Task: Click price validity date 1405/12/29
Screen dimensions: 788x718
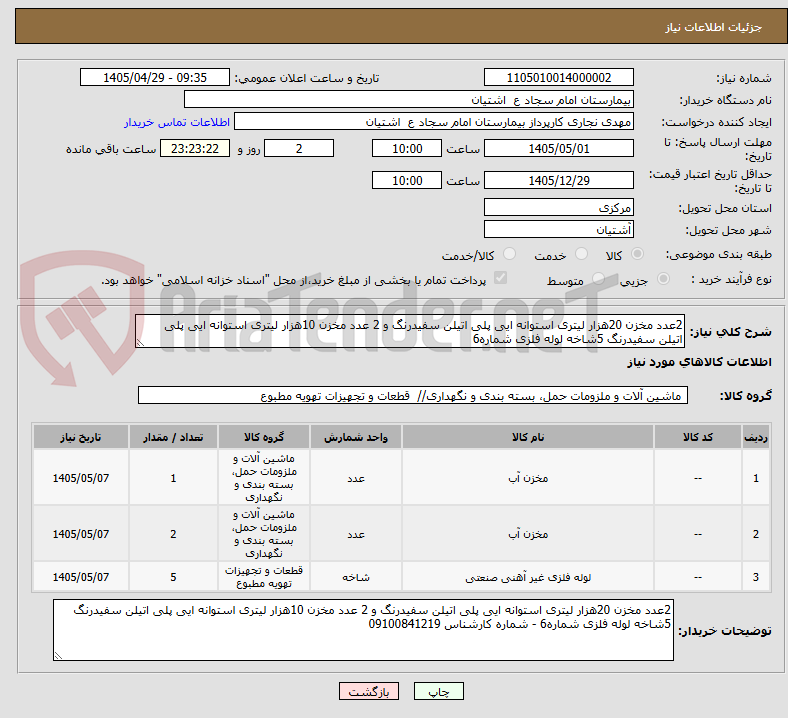Action: pos(559,180)
